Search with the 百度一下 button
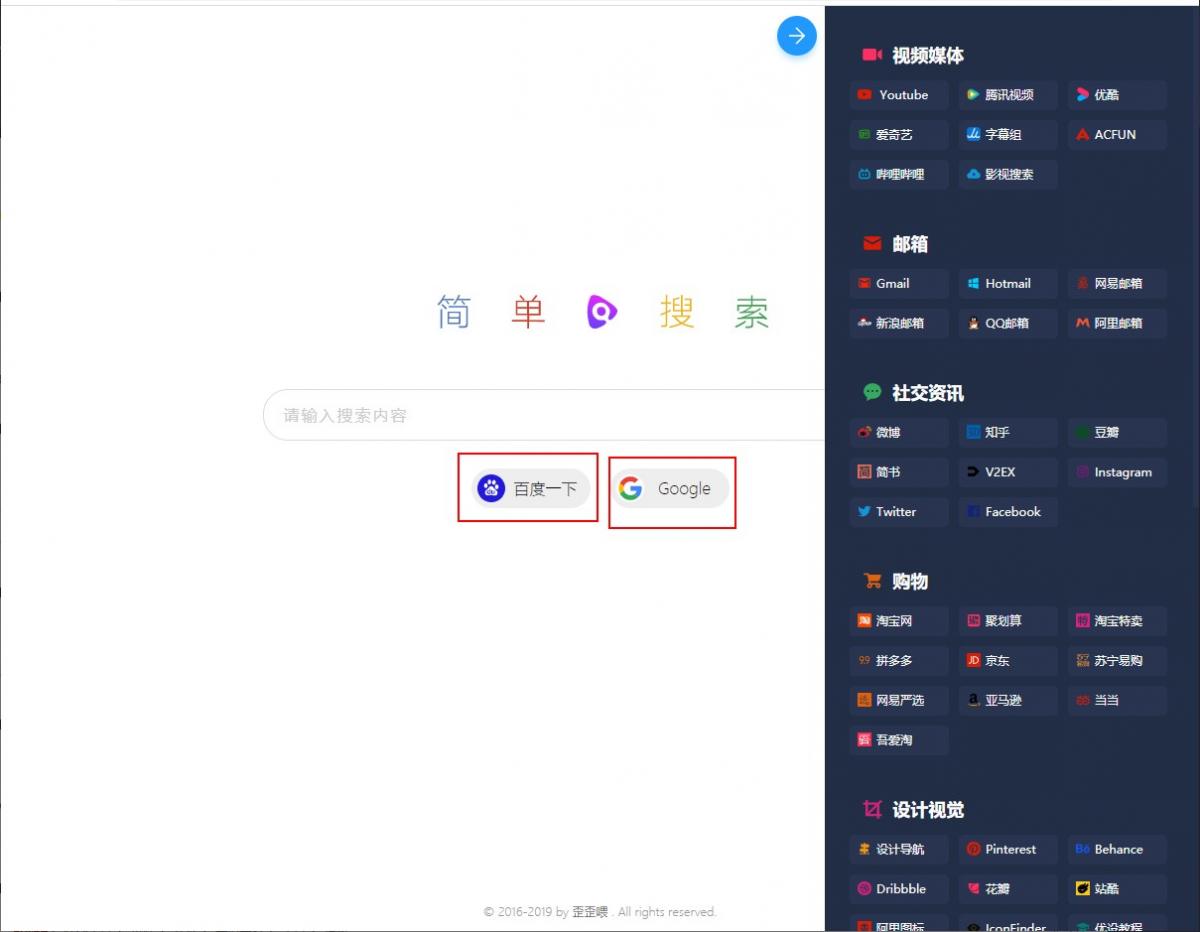1200x932 pixels. tap(531, 488)
